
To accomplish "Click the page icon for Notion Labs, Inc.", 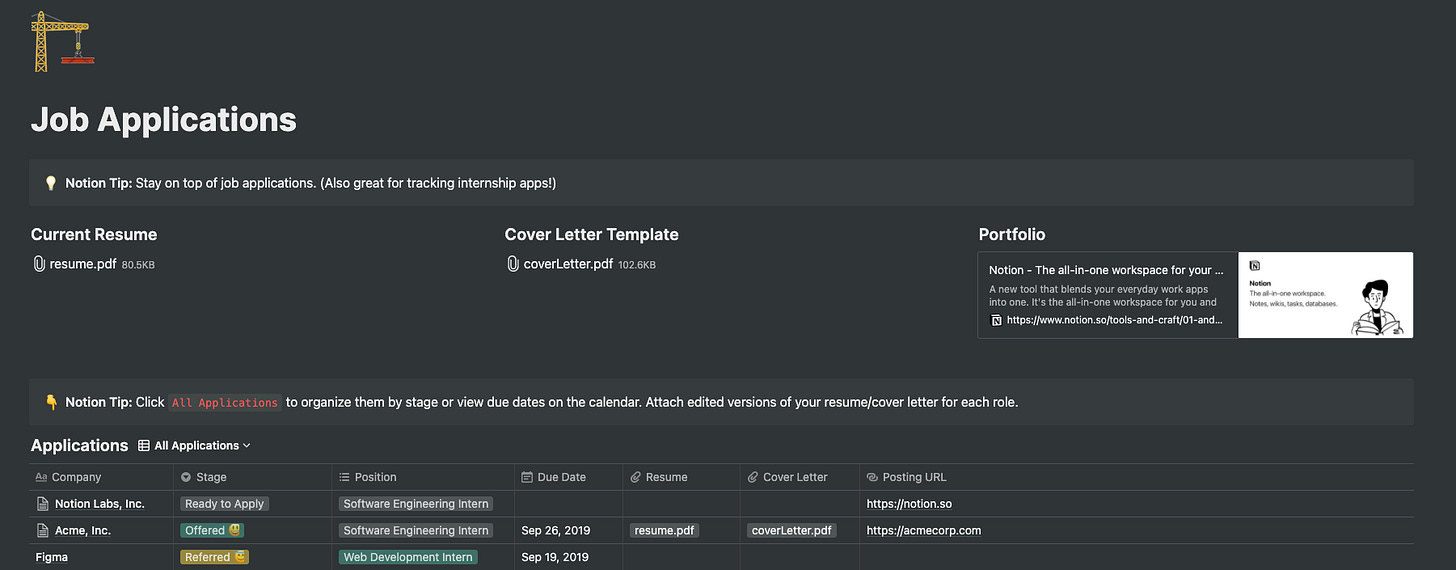I will (x=42, y=504).
